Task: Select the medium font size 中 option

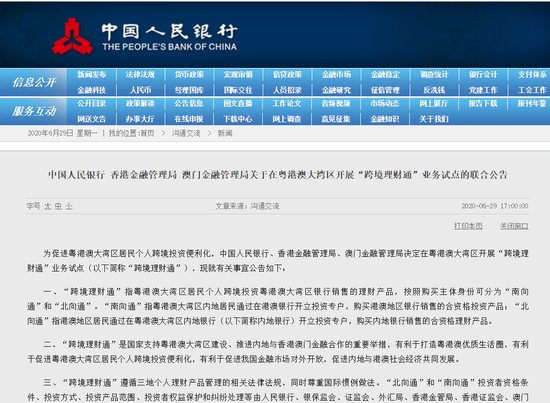Action: (58, 206)
